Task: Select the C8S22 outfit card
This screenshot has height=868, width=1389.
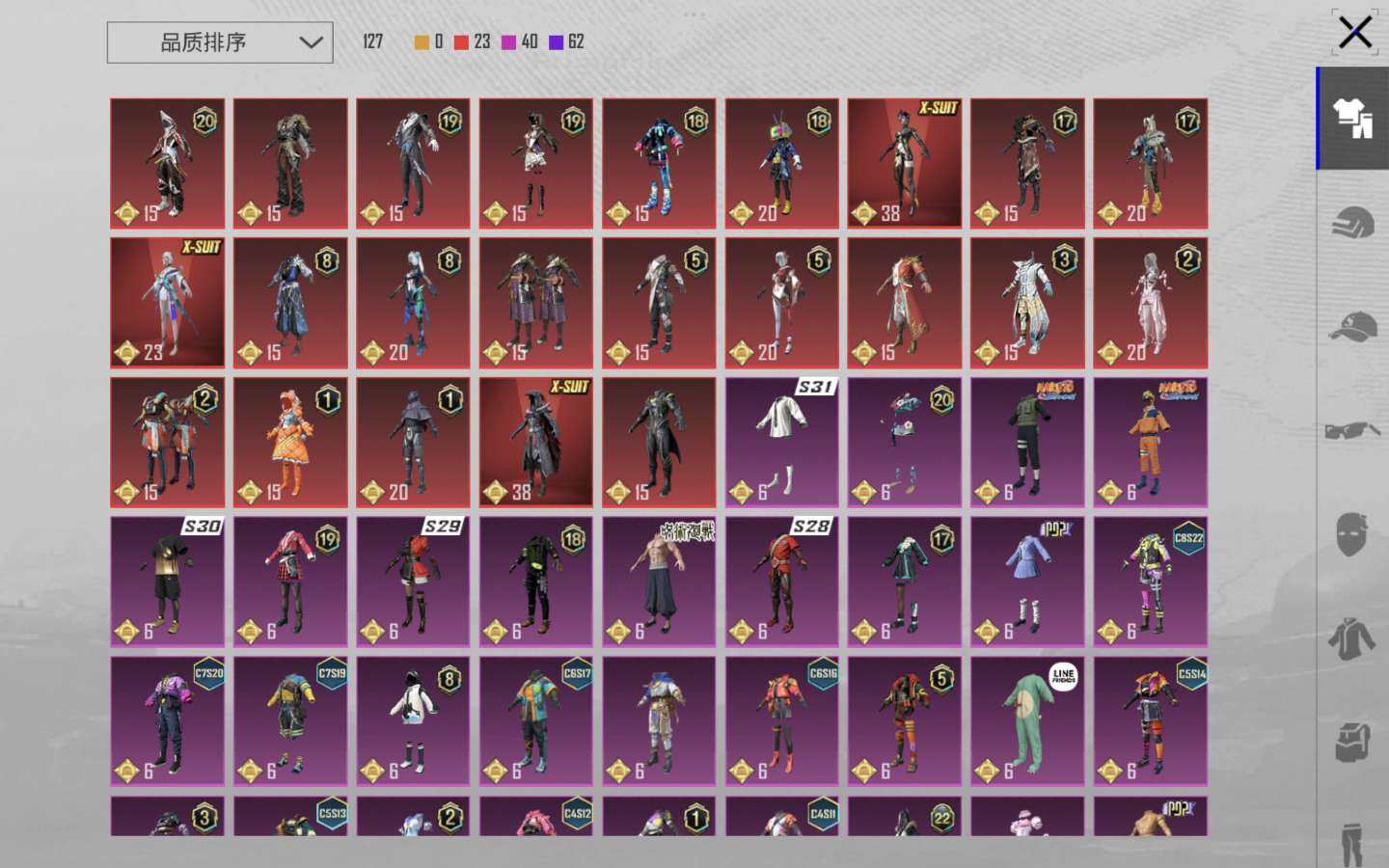Action: pyautogui.click(x=1151, y=582)
